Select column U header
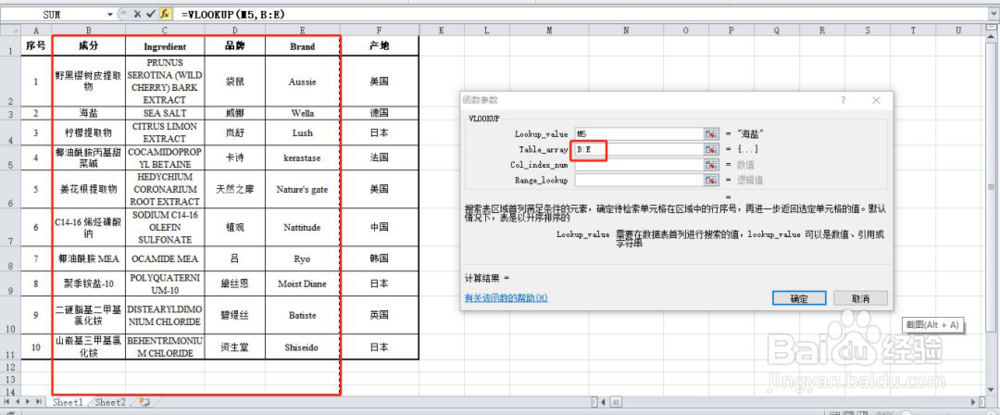Image resolution: width=1000 pixels, height=415 pixels. point(958,30)
